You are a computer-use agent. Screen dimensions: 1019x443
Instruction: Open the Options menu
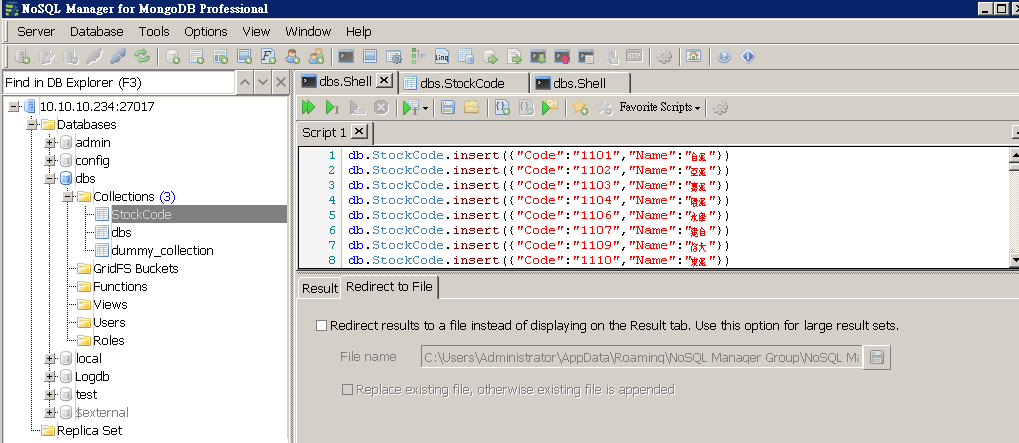click(205, 31)
